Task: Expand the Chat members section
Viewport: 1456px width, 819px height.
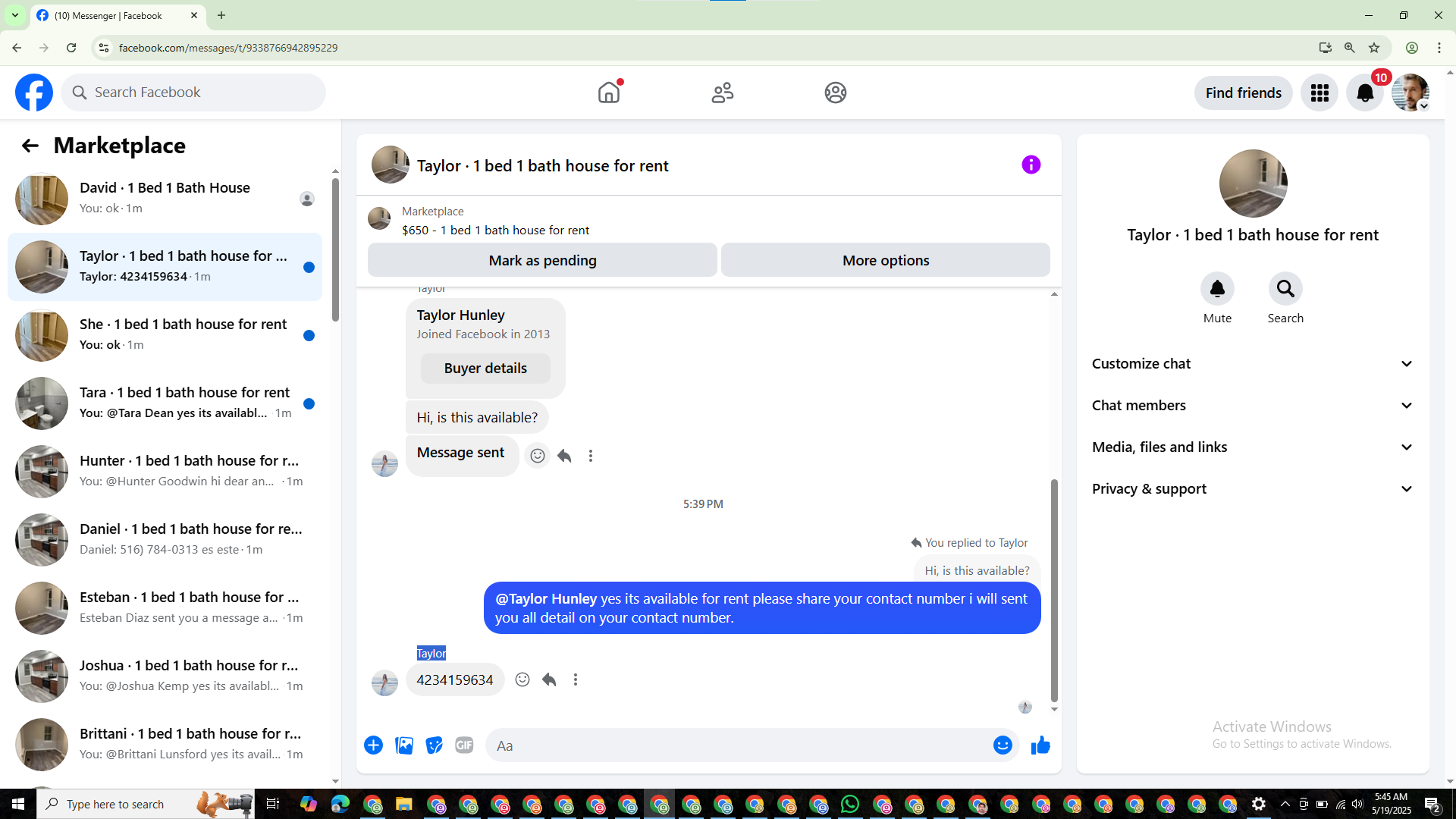Action: point(1253,406)
